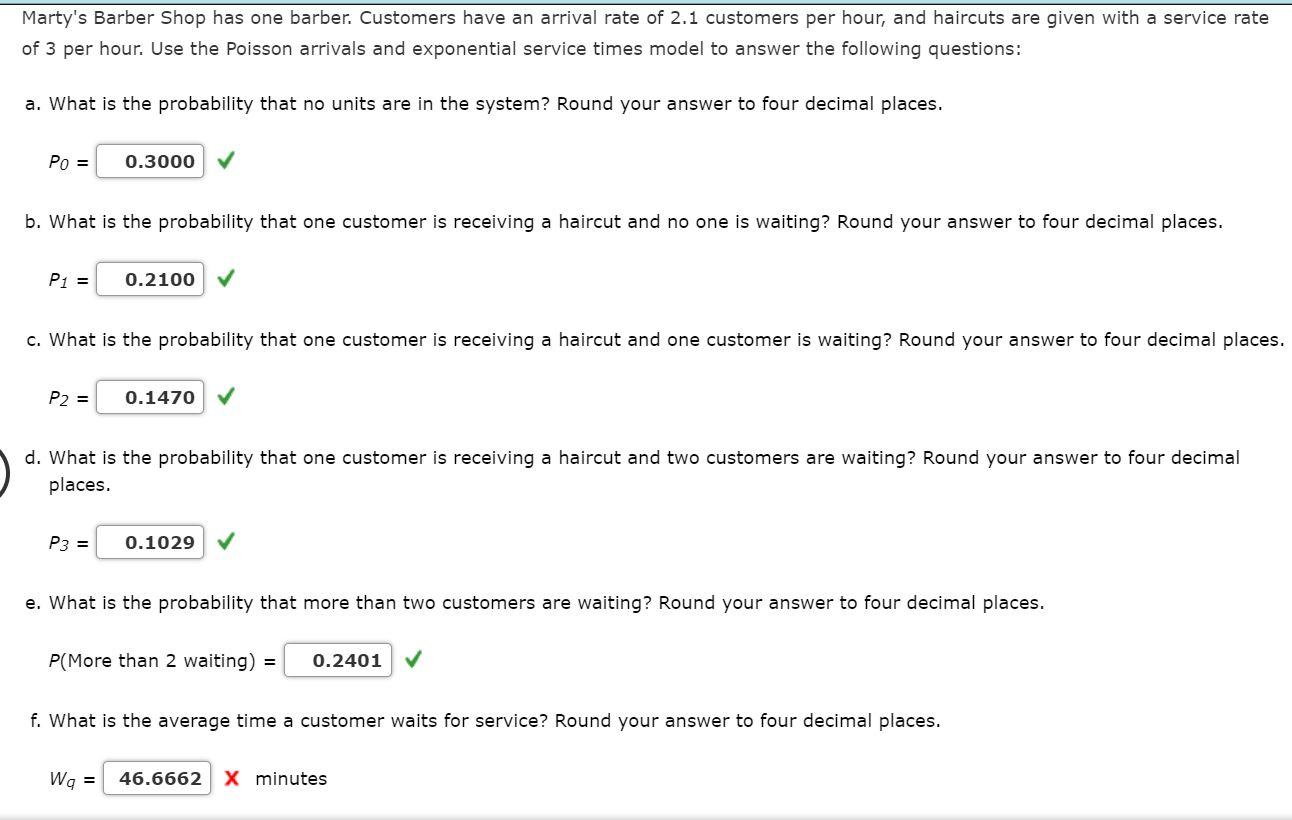Screen dimensions: 1292x820
Task: Click the partially visible circle on the left edge
Action: point(4,470)
